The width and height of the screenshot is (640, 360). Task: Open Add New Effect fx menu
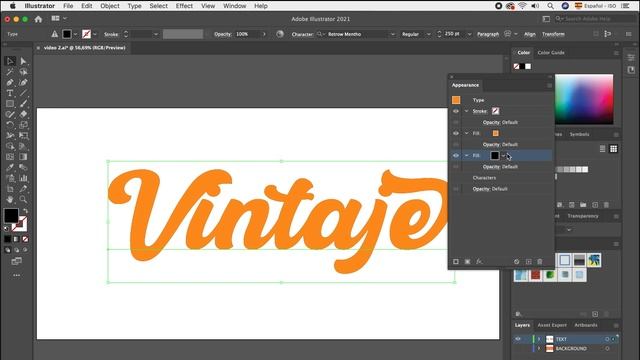[479, 262]
